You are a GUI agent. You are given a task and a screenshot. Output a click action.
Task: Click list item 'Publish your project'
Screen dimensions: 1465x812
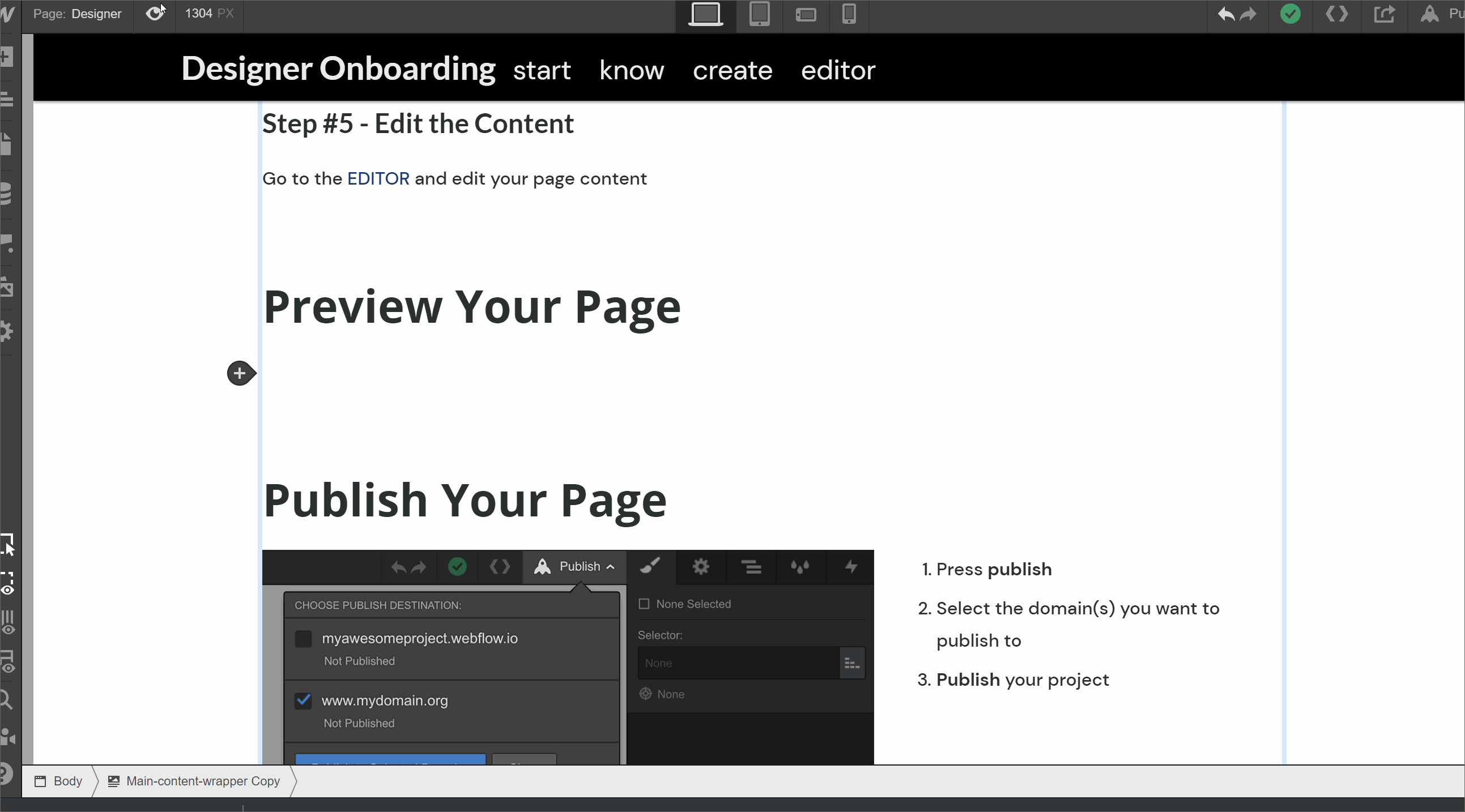click(x=1023, y=679)
